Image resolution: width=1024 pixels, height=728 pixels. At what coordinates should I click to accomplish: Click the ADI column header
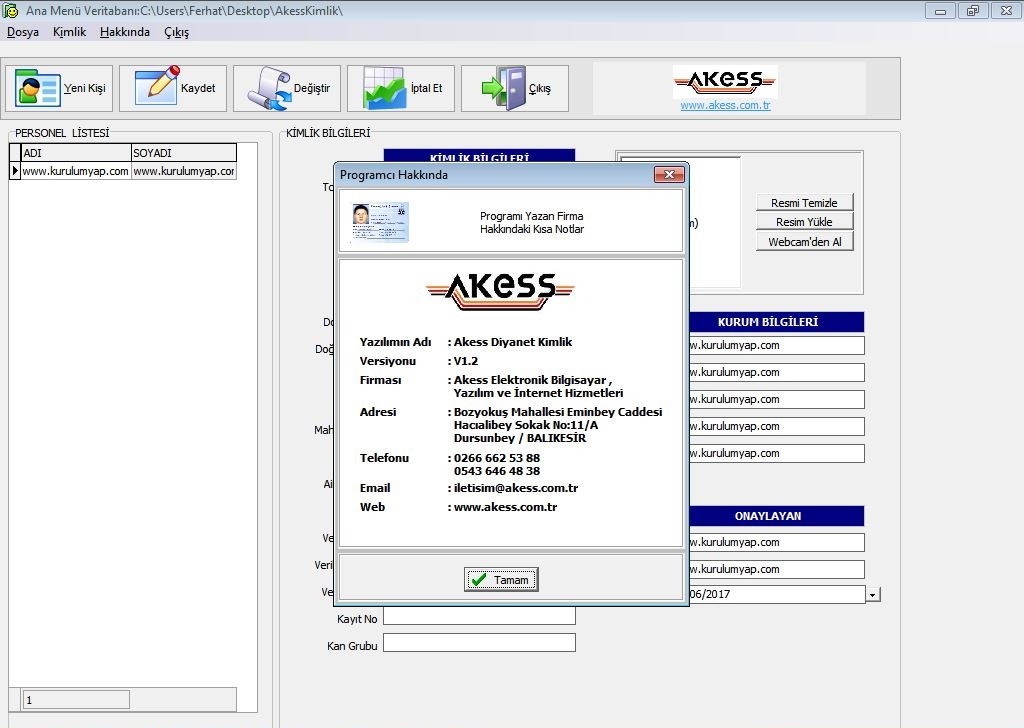[76, 153]
